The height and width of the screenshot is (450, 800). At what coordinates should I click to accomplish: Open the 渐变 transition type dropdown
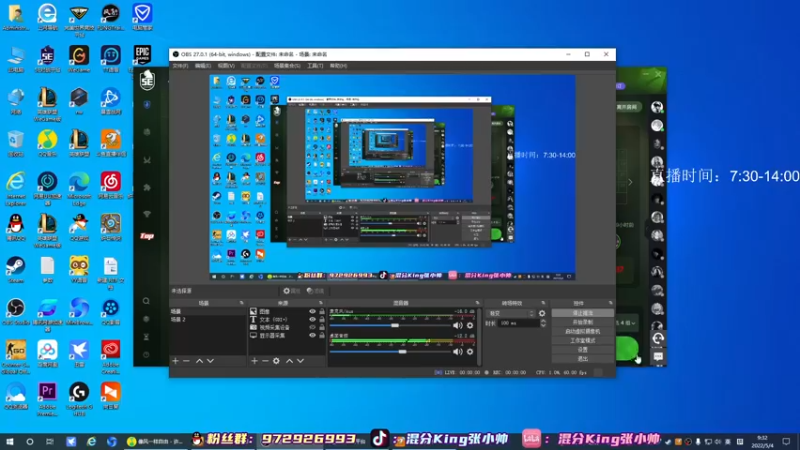click(511, 313)
